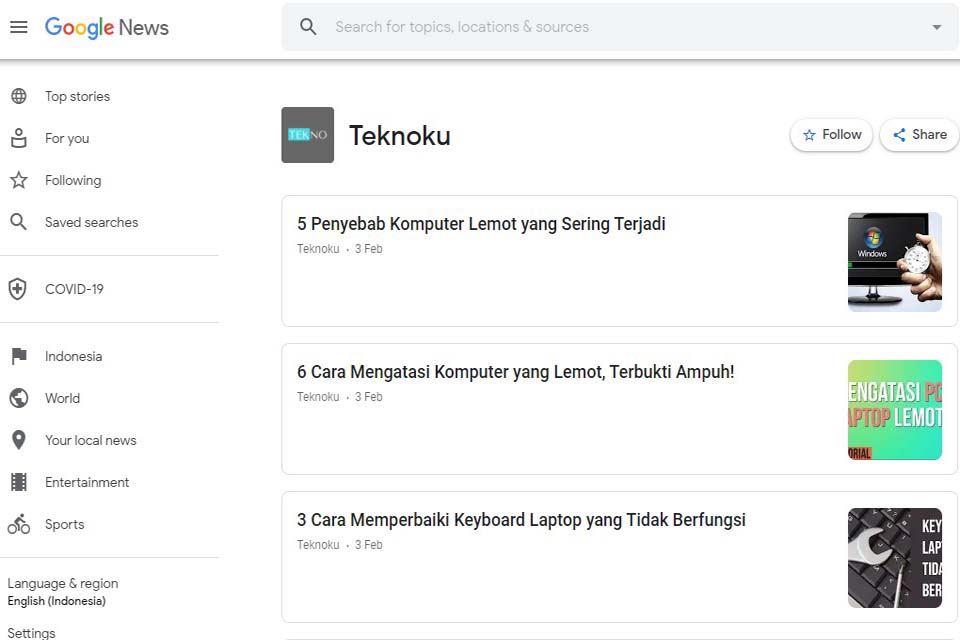Toggle Follow for Teknoku
Image resolution: width=960 pixels, height=640 pixels.
pyautogui.click(x=831, y=135)
